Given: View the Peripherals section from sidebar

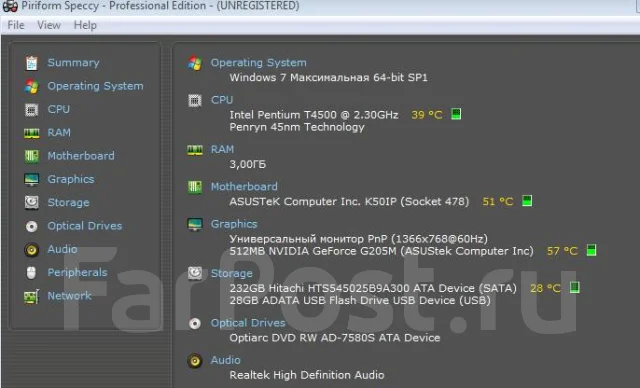Looking at the screenshot, I should tap(78, 272).
